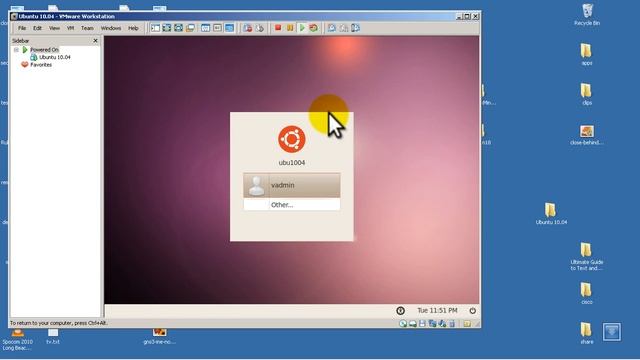Open the Recycle Bin desktop icon
Screen dimensions: 640x360
587,14
